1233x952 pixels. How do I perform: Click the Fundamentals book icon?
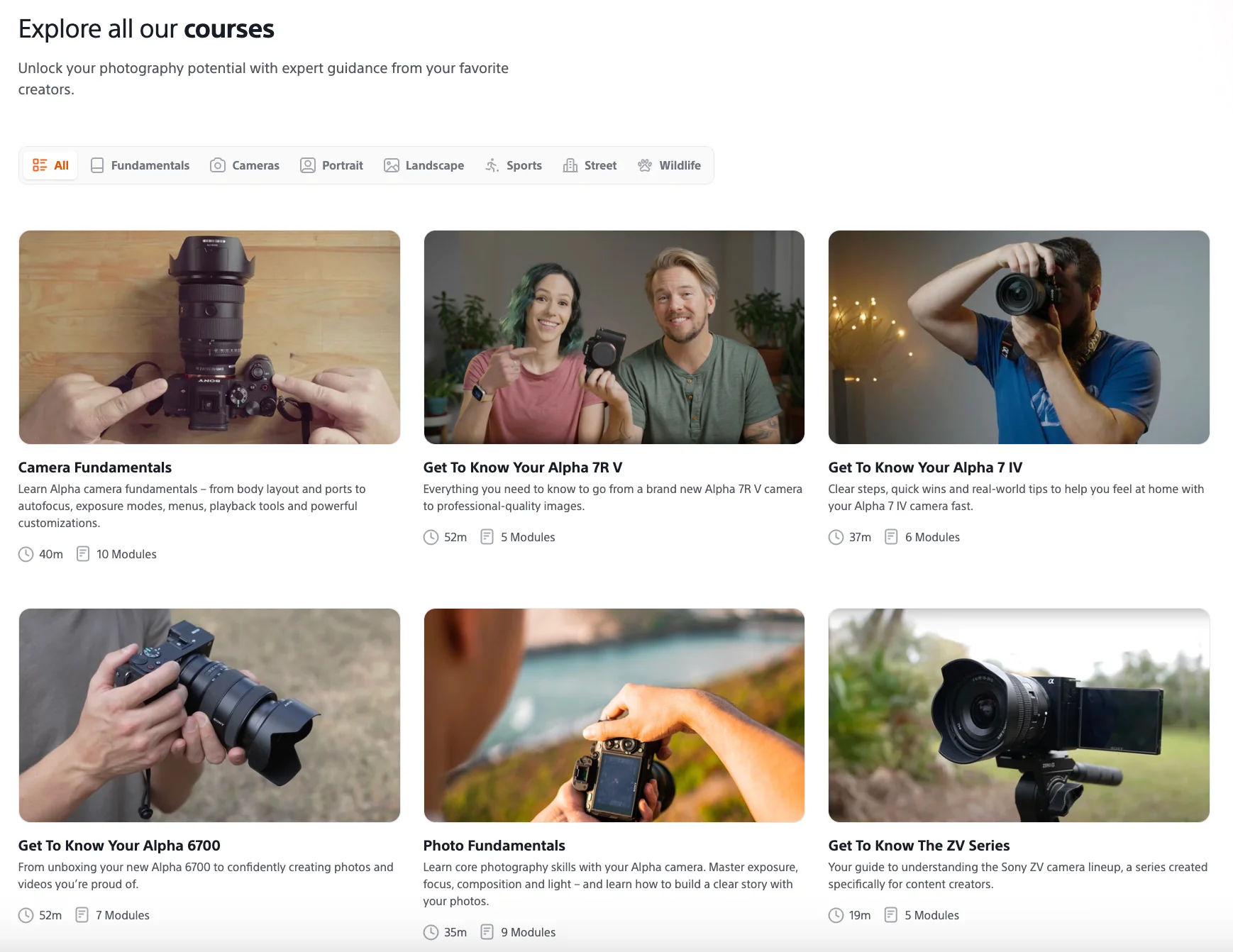click(97, 165)
